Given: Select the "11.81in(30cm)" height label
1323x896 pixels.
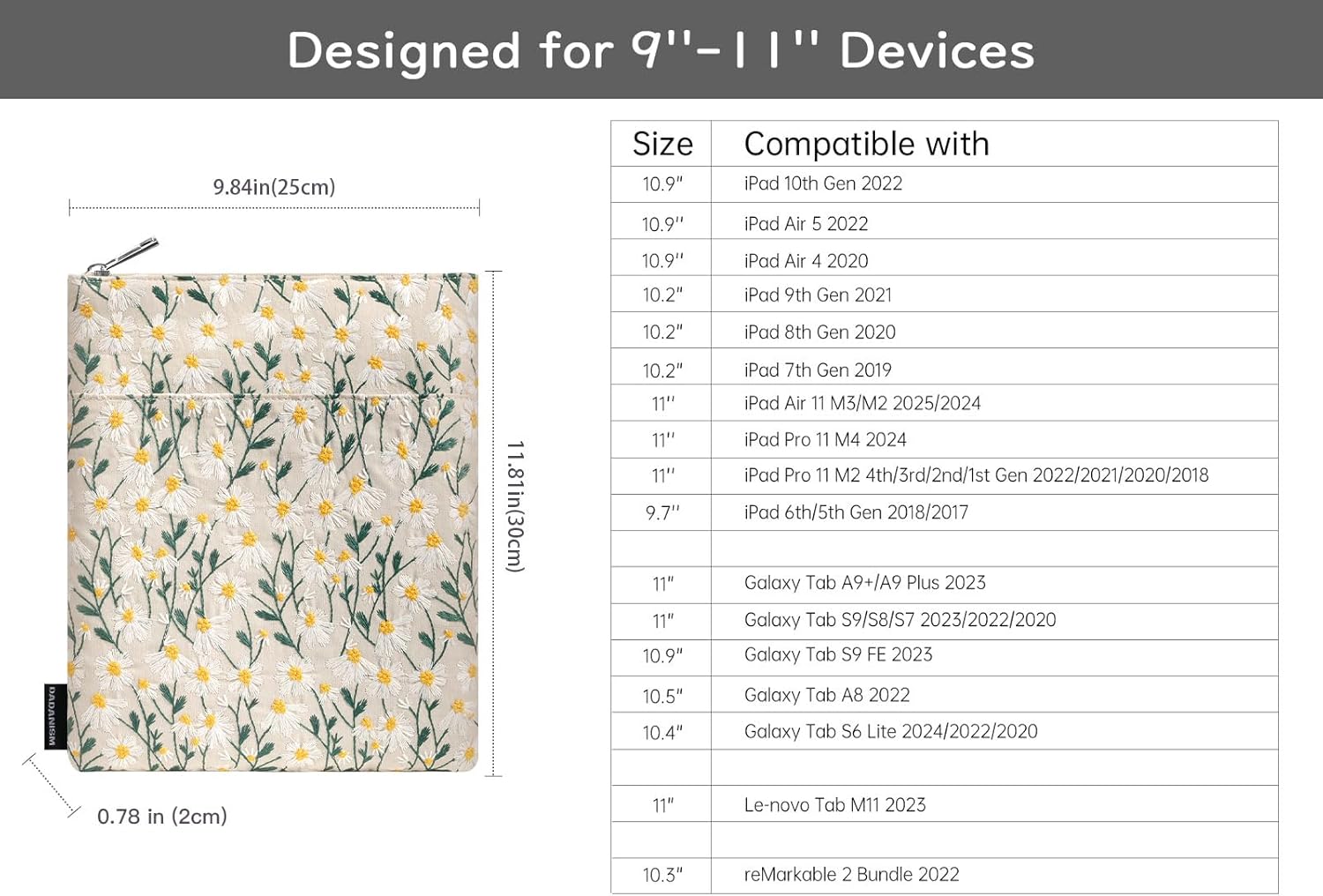Looking at the screenshot, I should point(516,506).
